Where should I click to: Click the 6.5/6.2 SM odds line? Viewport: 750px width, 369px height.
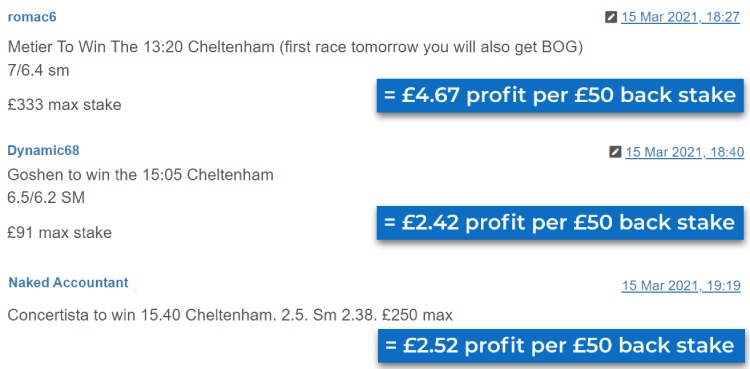tap(46, 197)
